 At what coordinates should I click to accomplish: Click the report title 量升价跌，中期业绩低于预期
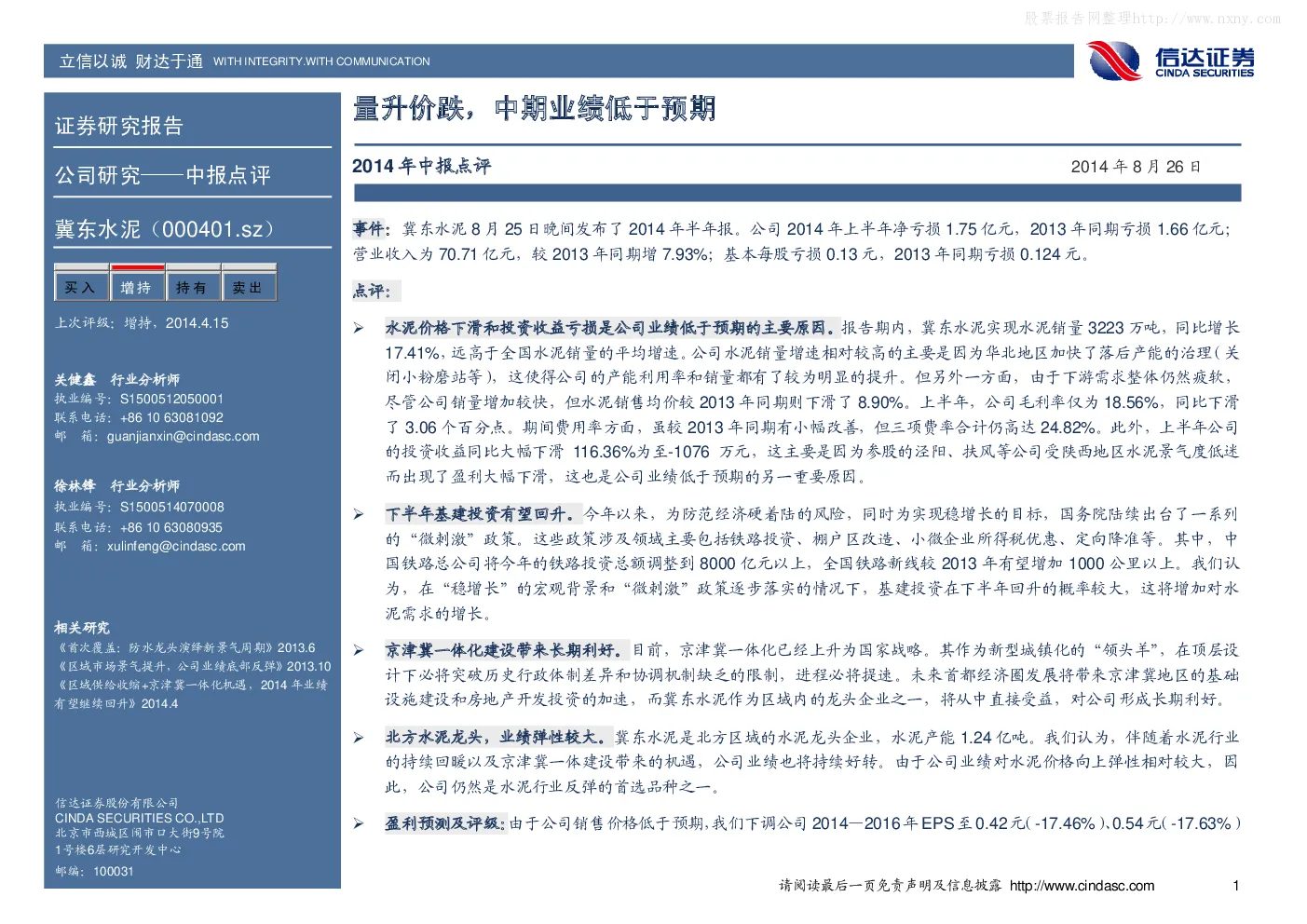coord(535,109)
